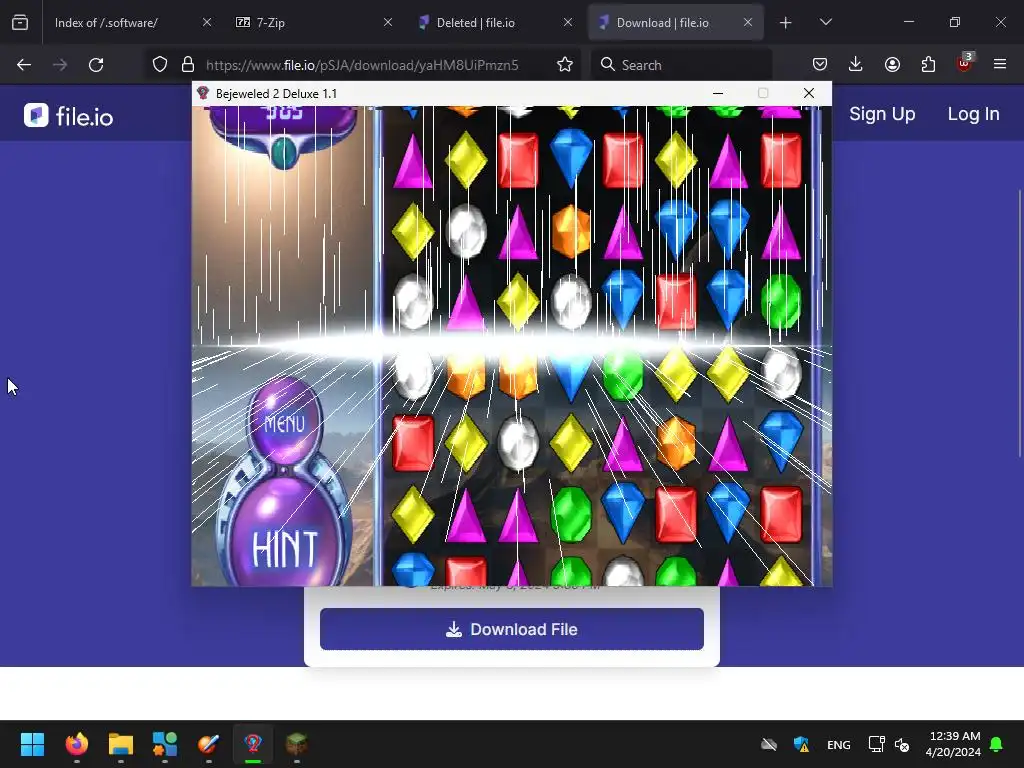Viewport: 1024px width, 768px height.
Task: Open the Windows Start menu
Action: coord(32,744)
